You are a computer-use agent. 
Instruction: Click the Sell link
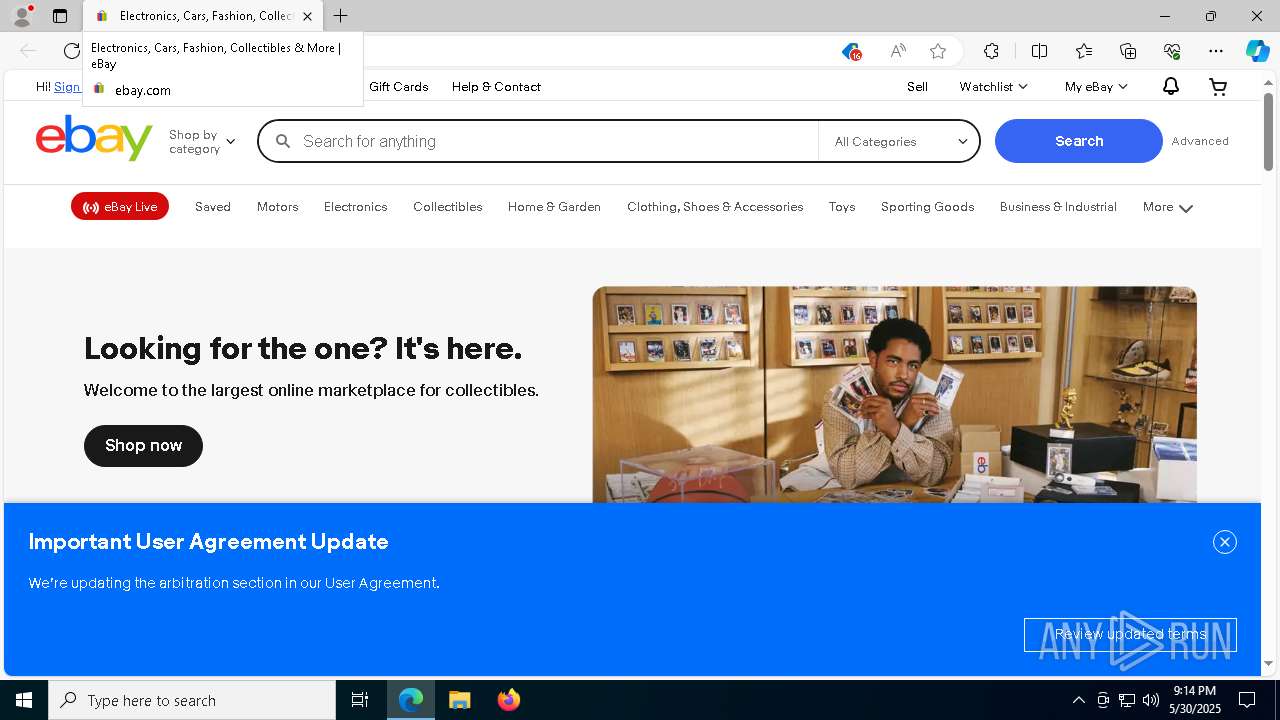[917, 87]
